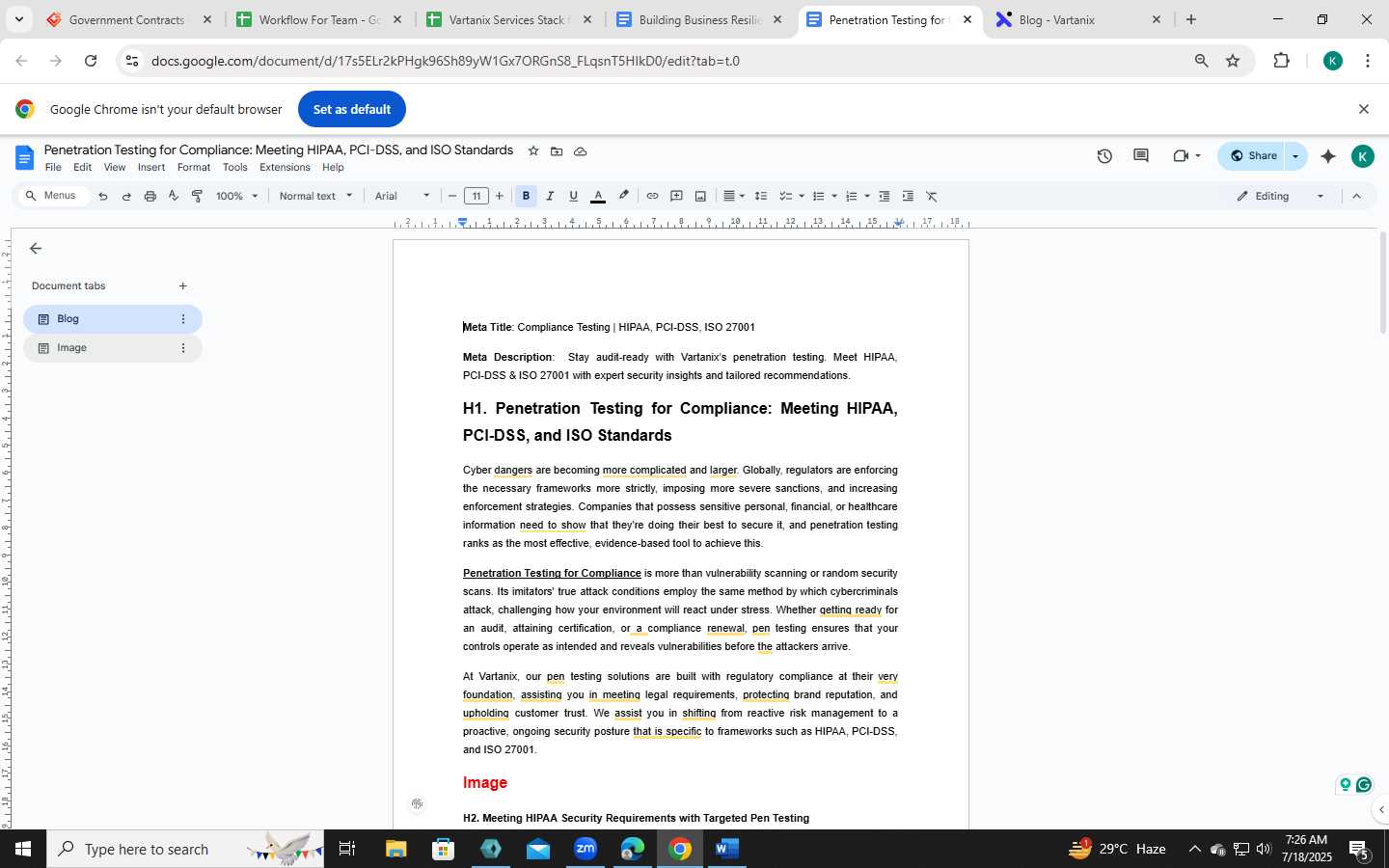Decrease indent of the paragraph

pos(884,196)
